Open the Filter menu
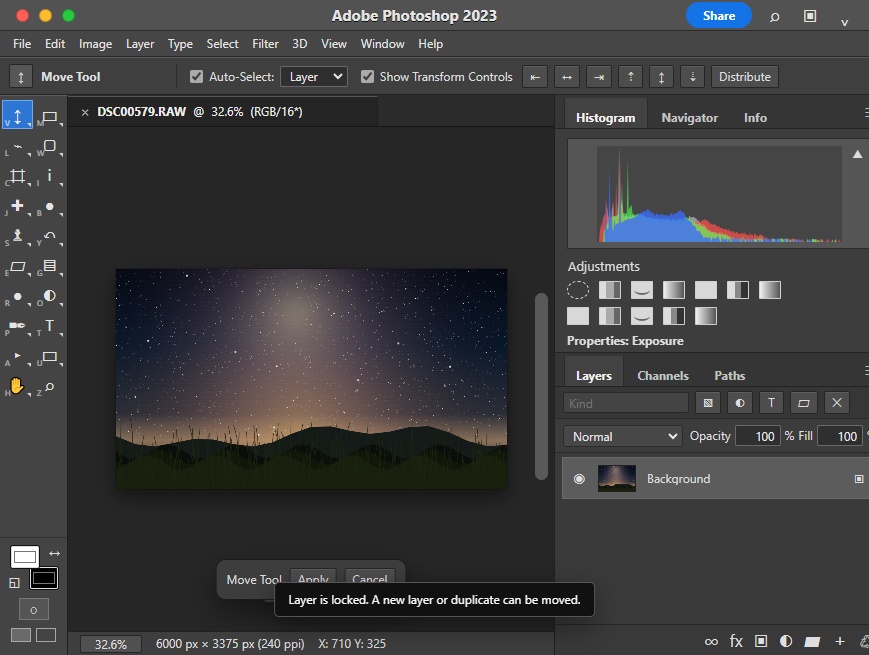This screenshot has height=655, width=869. click(x=265, y=44)
